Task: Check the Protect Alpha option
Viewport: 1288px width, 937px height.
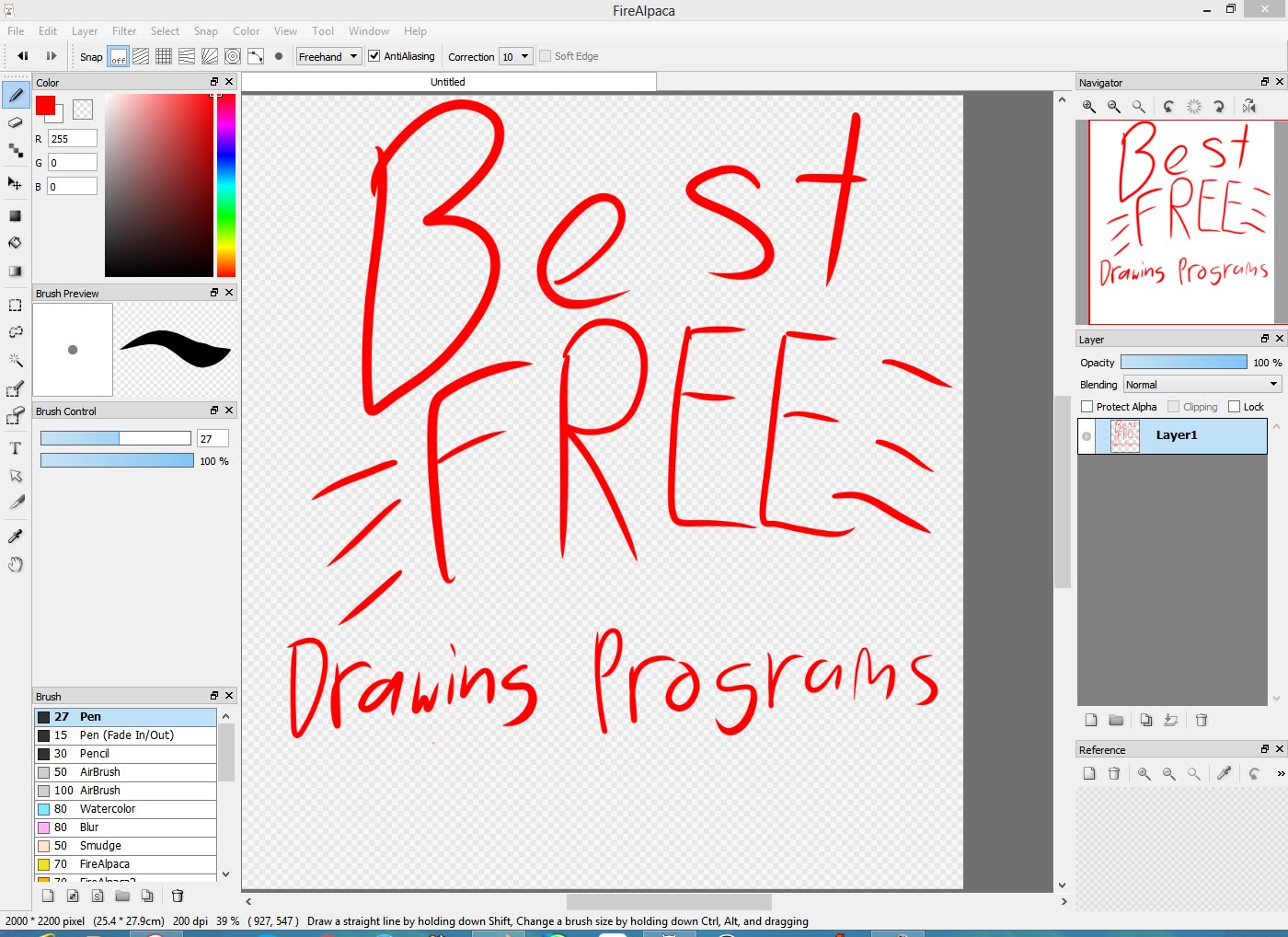Action: [x=1086, y=406]
